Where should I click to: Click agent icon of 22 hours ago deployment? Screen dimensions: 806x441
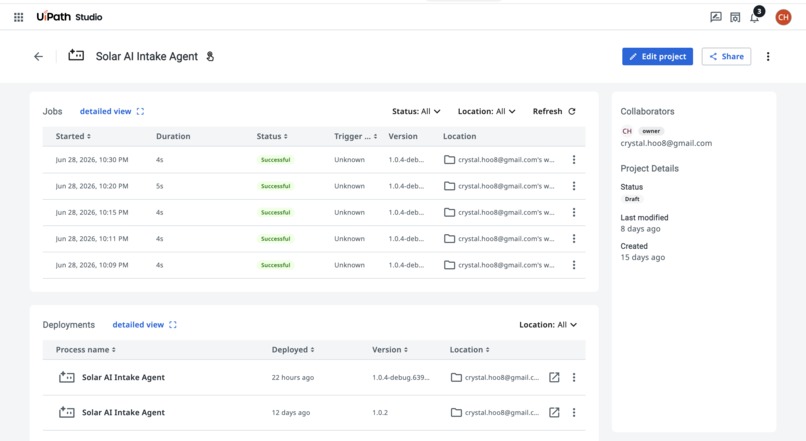click(x=66, y=377)
